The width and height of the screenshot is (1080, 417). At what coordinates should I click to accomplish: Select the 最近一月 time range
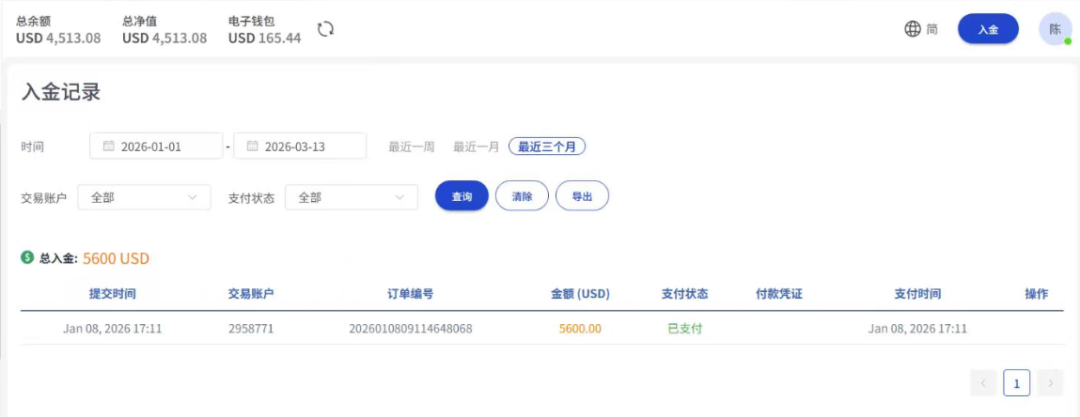pyautogui.click(x=476, y=146)
